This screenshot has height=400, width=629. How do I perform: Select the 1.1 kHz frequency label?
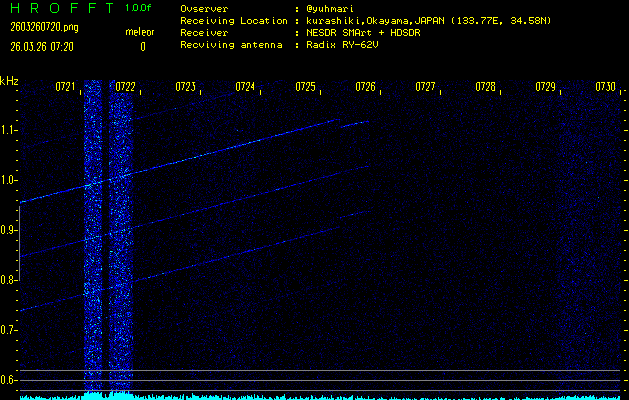9,130
